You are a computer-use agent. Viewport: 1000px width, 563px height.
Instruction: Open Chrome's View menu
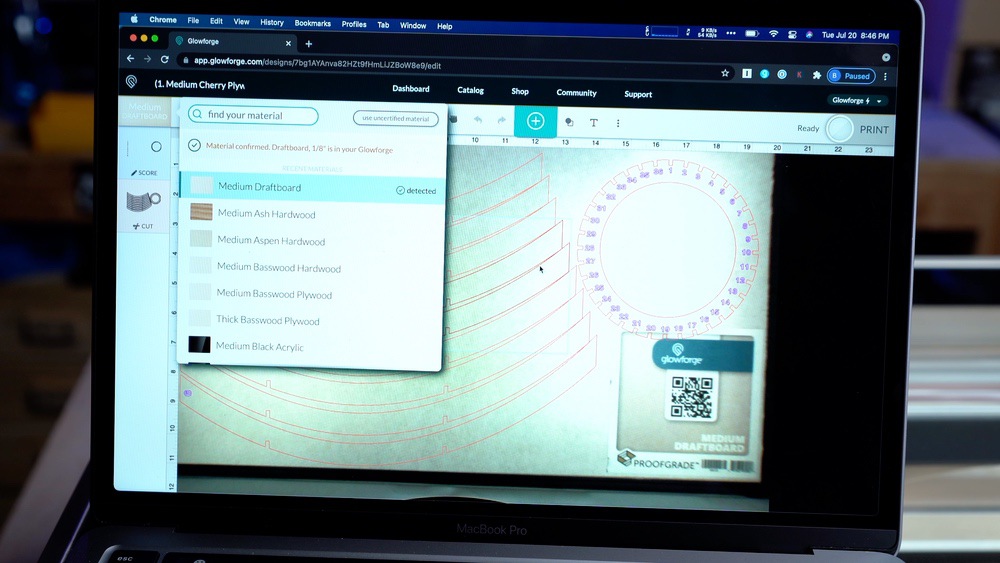pyautogui.click(x=241, y=22)
